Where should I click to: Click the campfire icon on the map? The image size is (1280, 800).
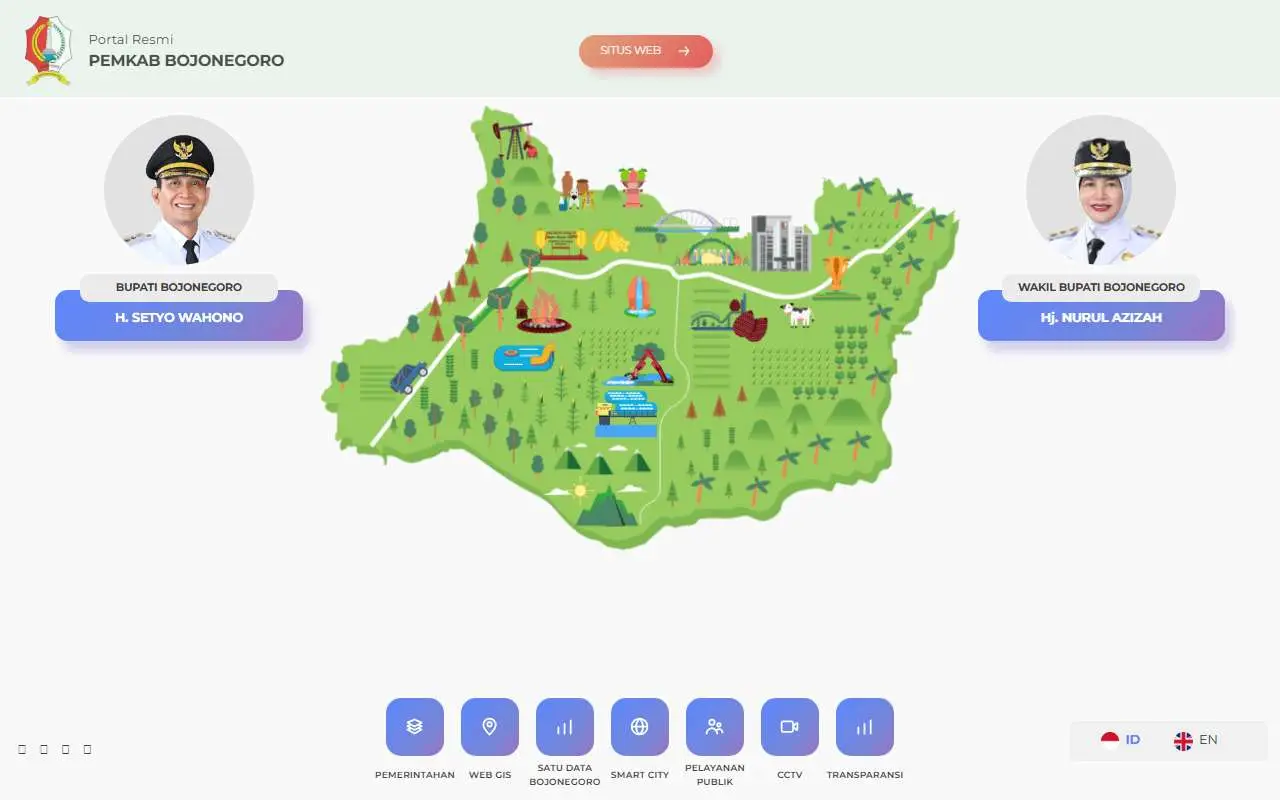(544, 311)
